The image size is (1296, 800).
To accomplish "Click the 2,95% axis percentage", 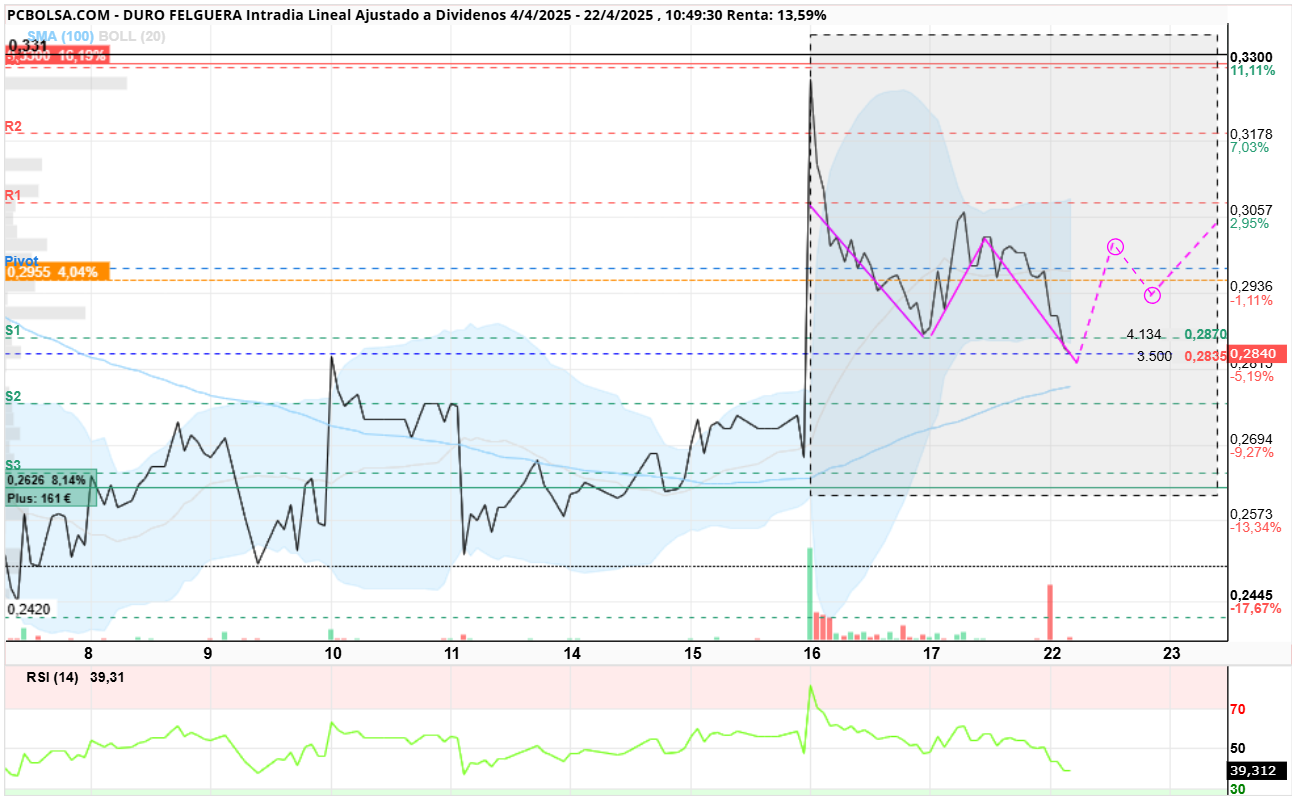I will click(1250, 223).
